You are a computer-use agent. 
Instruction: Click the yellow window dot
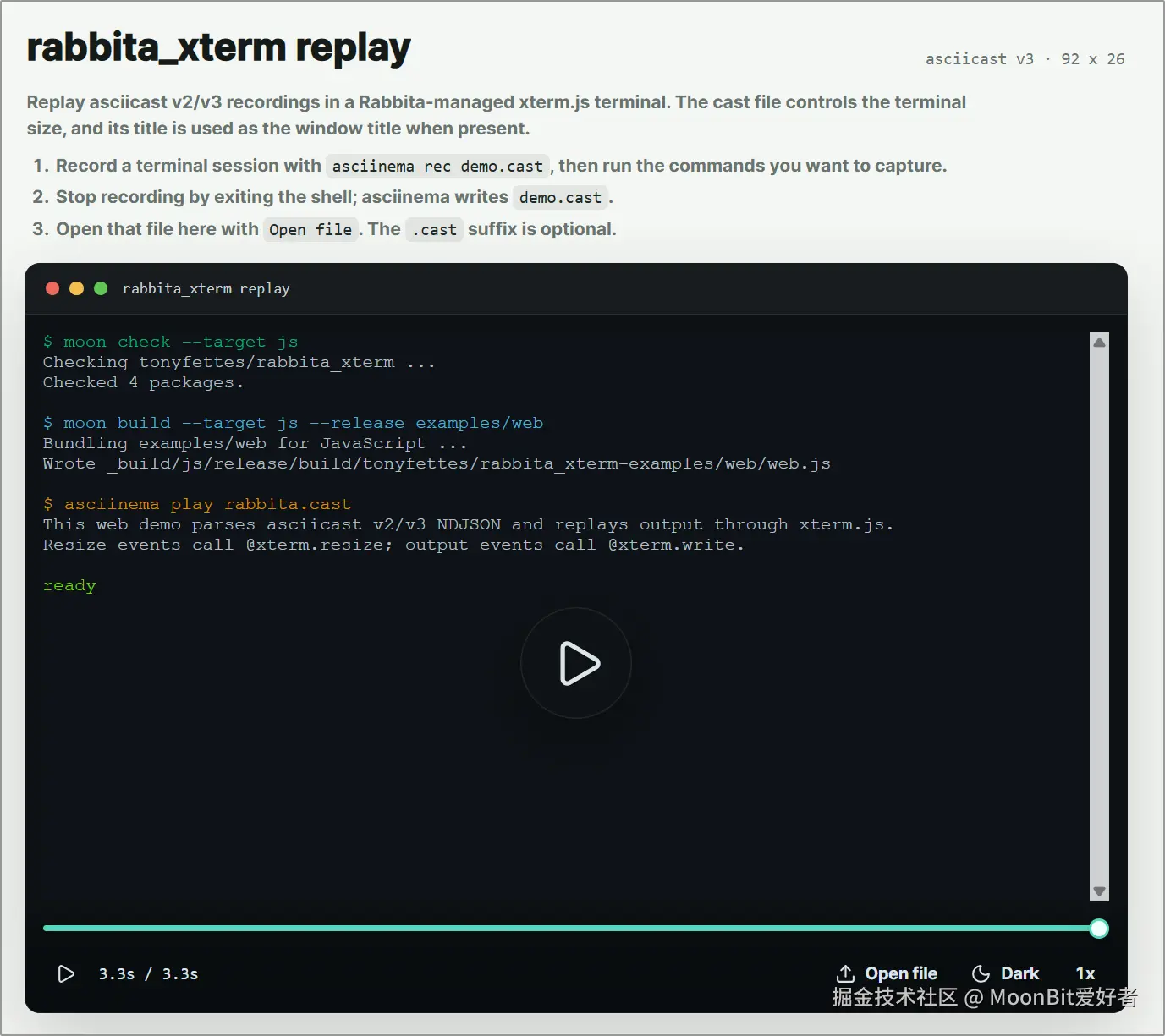pyautogui.click(x=76, y=288)
